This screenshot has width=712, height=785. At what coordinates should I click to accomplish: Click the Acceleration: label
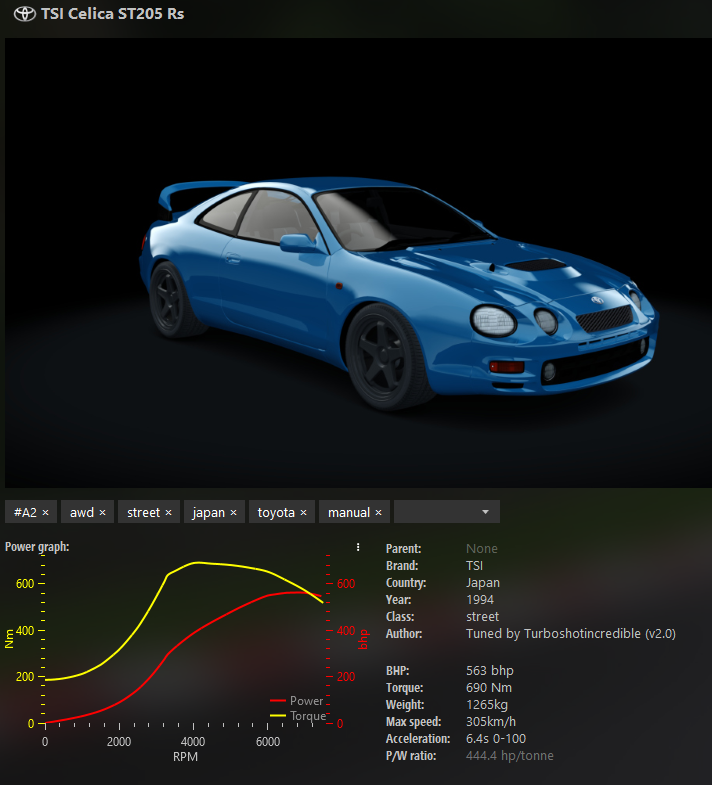(418, 739)
